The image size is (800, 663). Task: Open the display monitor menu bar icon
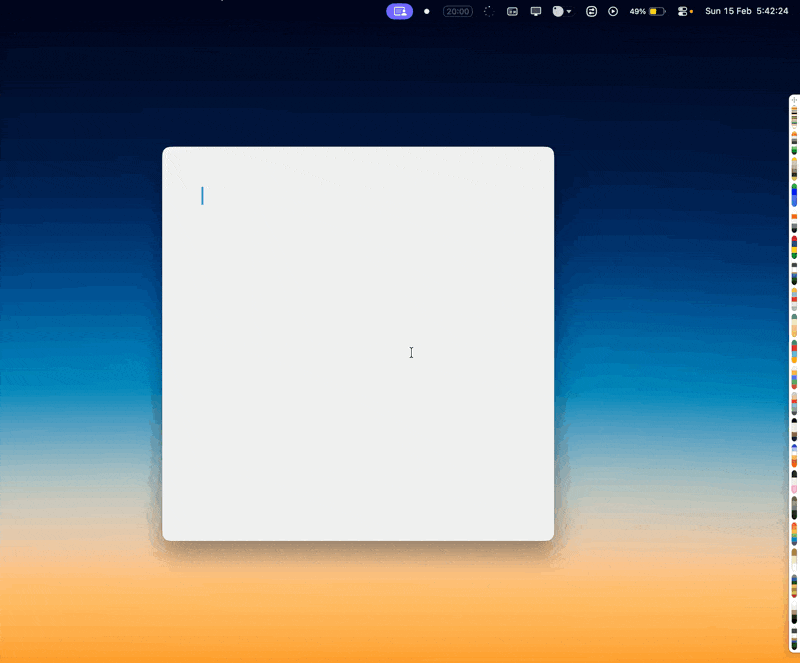(536, 11)
